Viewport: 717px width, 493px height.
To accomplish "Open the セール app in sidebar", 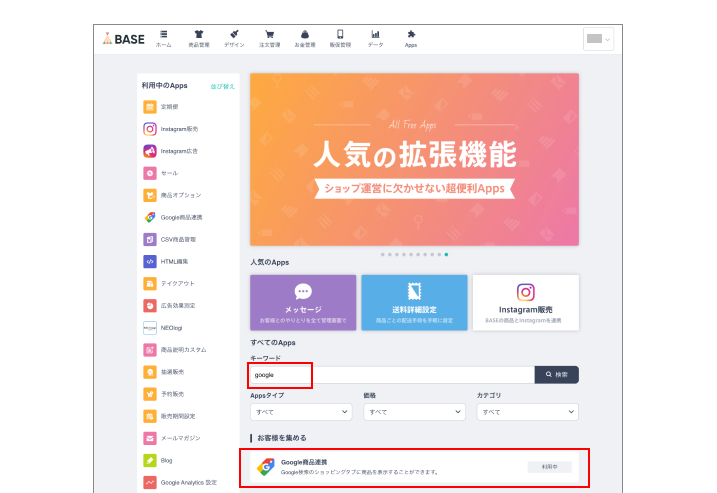I will (x=161, y=173).
